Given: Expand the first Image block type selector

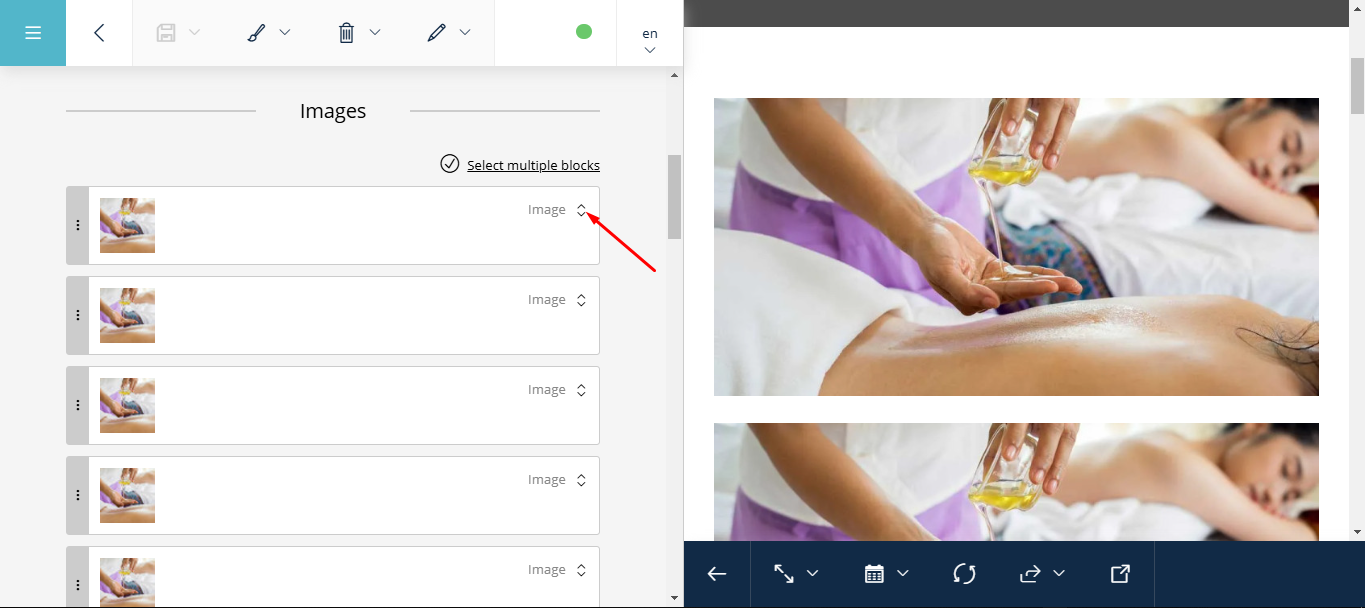Looking at the screenshot, I should [x=581, y=210].
